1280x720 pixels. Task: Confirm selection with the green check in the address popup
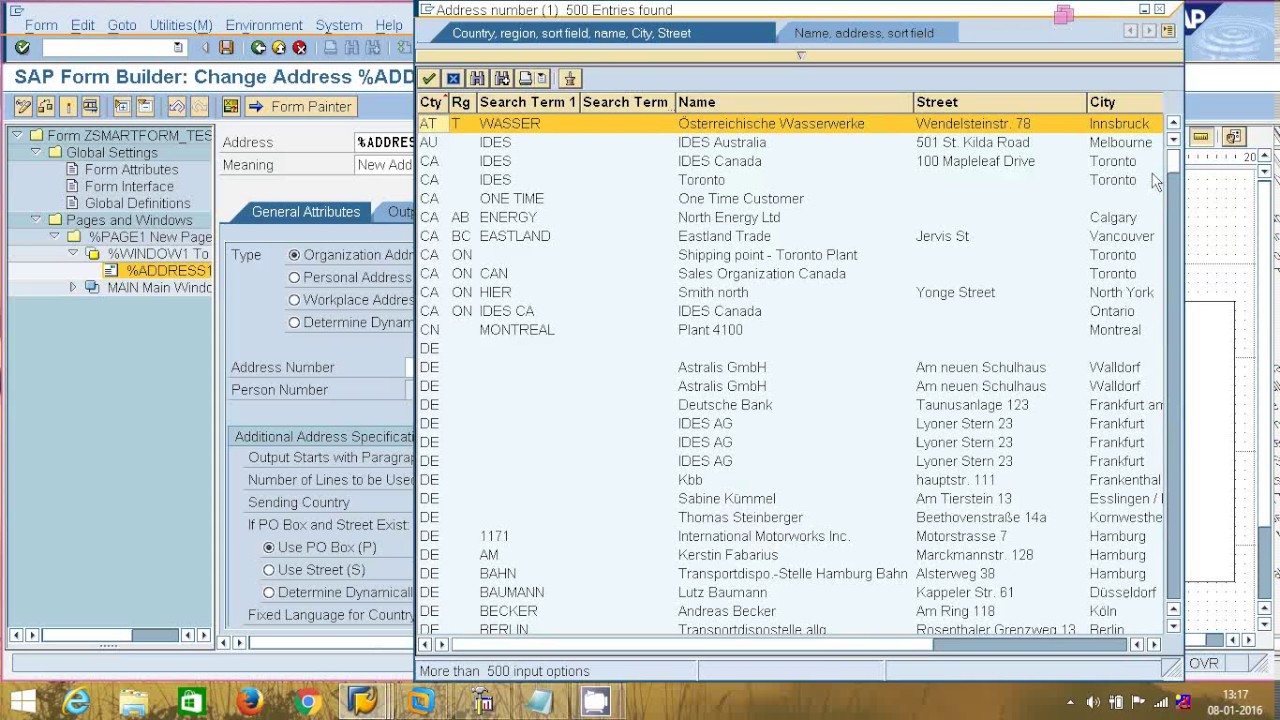429,78
